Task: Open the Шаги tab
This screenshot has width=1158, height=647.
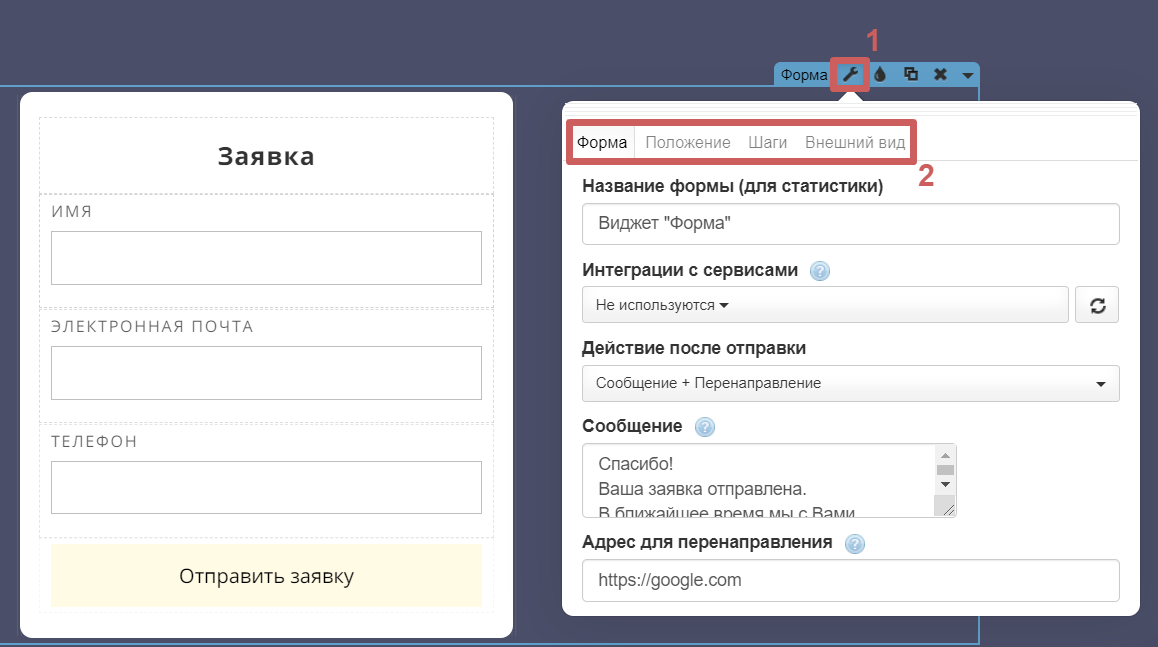Action: click(767, 142)
